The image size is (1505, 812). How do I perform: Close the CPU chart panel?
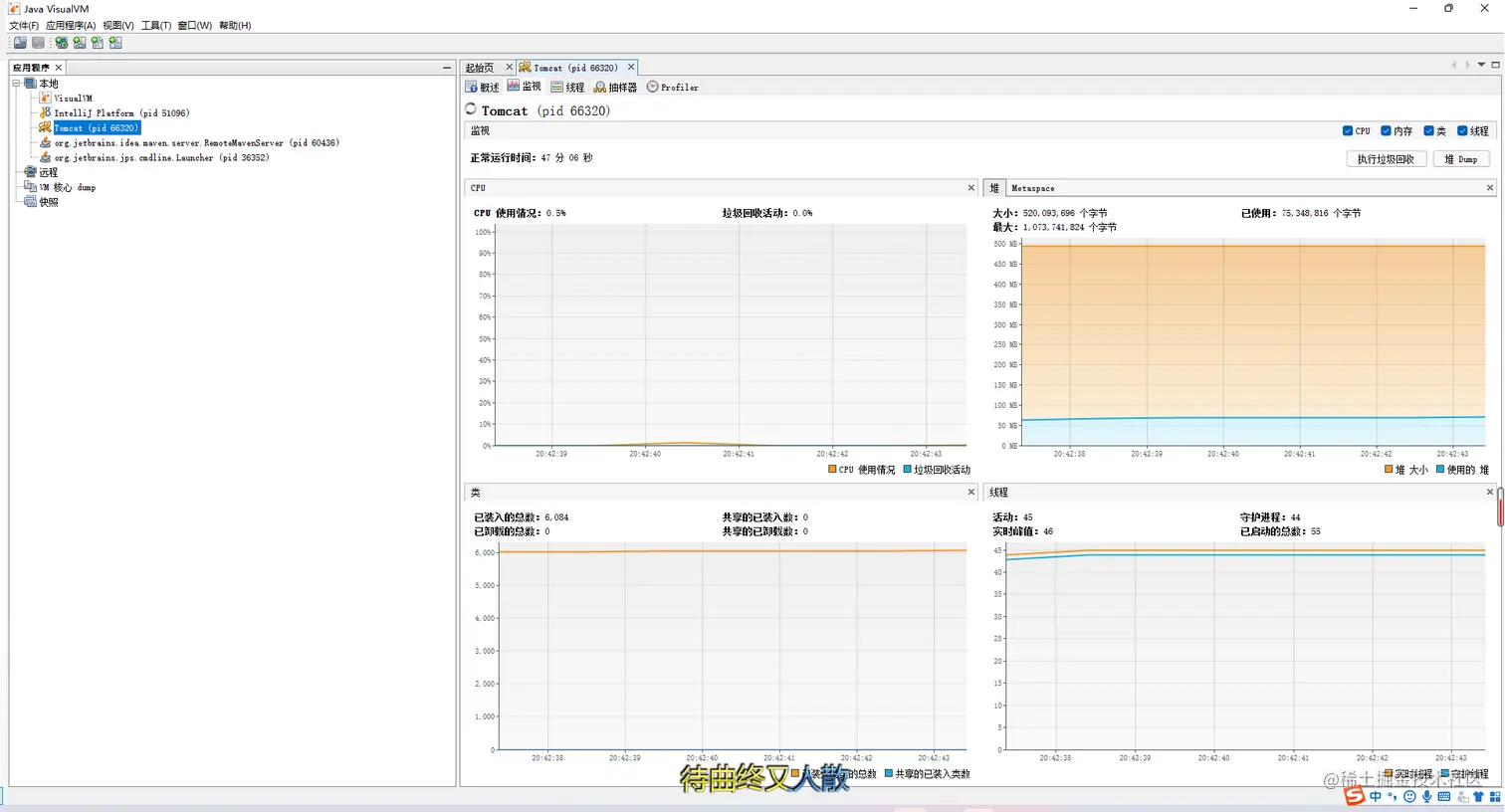(x=971, y=188)
